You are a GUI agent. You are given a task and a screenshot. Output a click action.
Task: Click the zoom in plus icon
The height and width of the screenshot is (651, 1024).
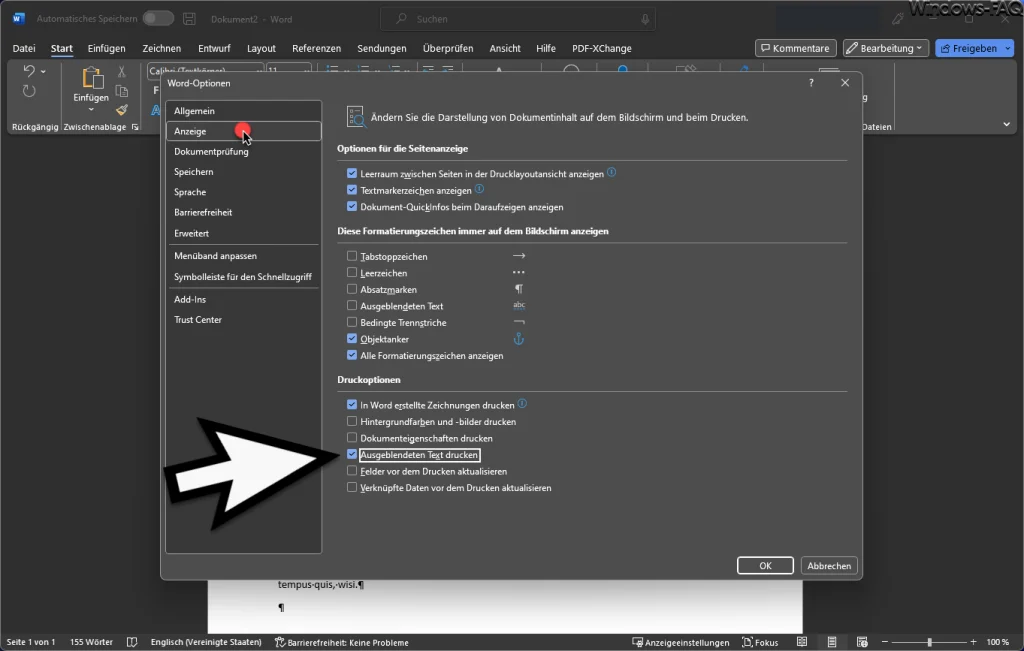pos(973,643)
